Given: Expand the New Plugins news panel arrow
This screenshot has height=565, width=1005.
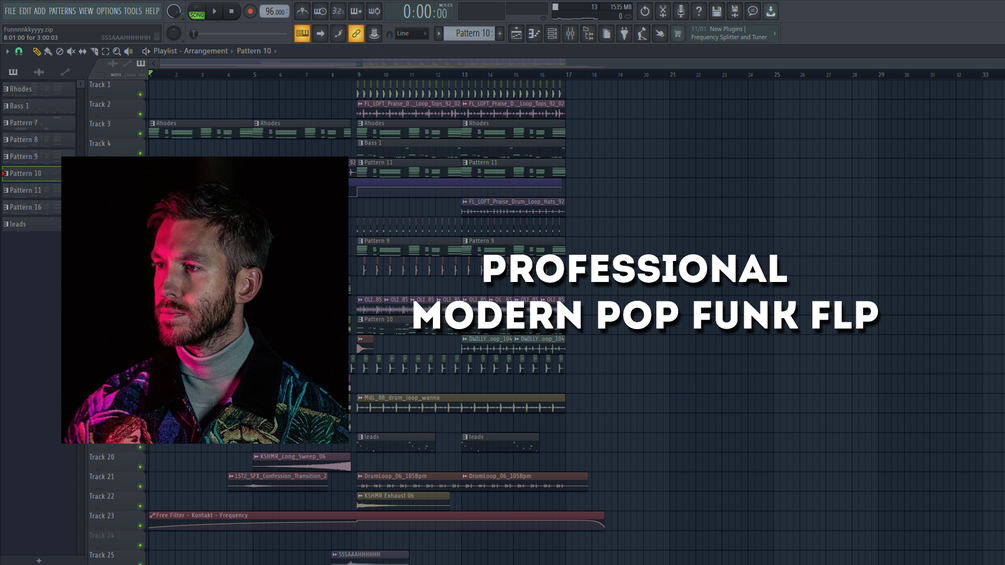Looking at the screenshot, I should (775, 33).
